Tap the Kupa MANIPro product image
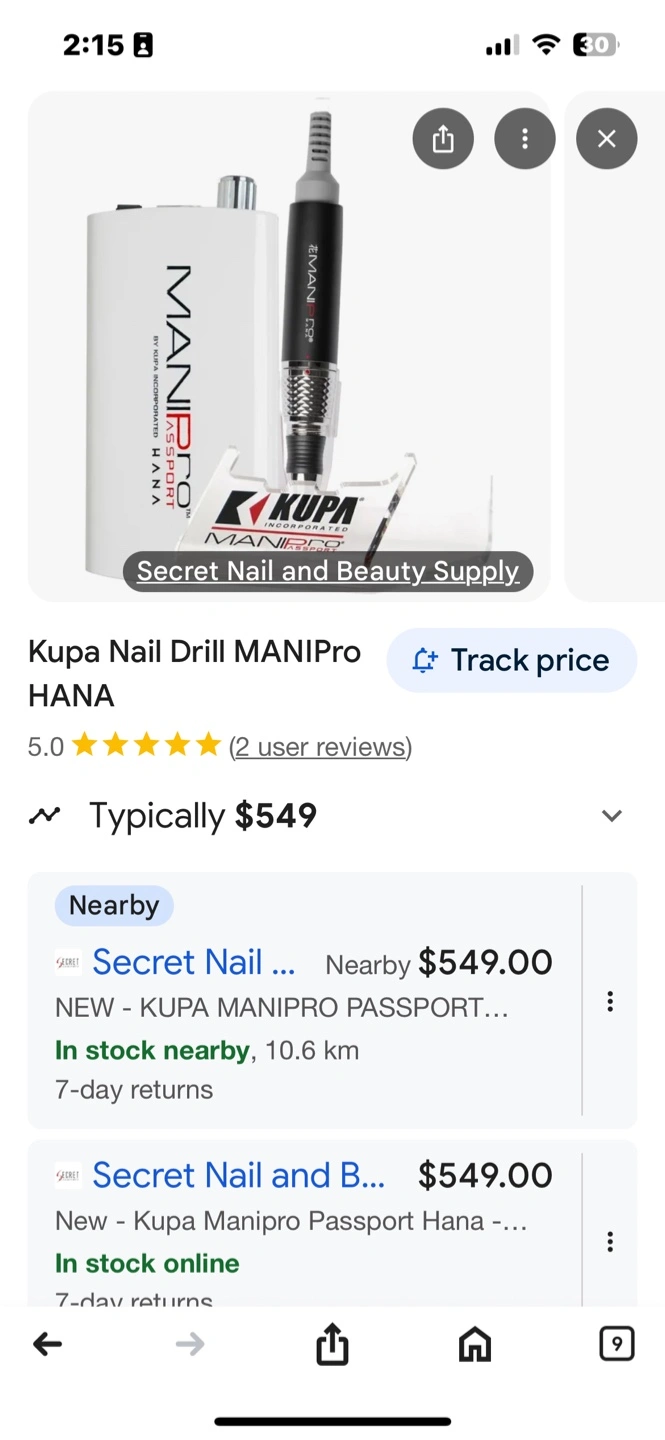 (x=289, y=346)
